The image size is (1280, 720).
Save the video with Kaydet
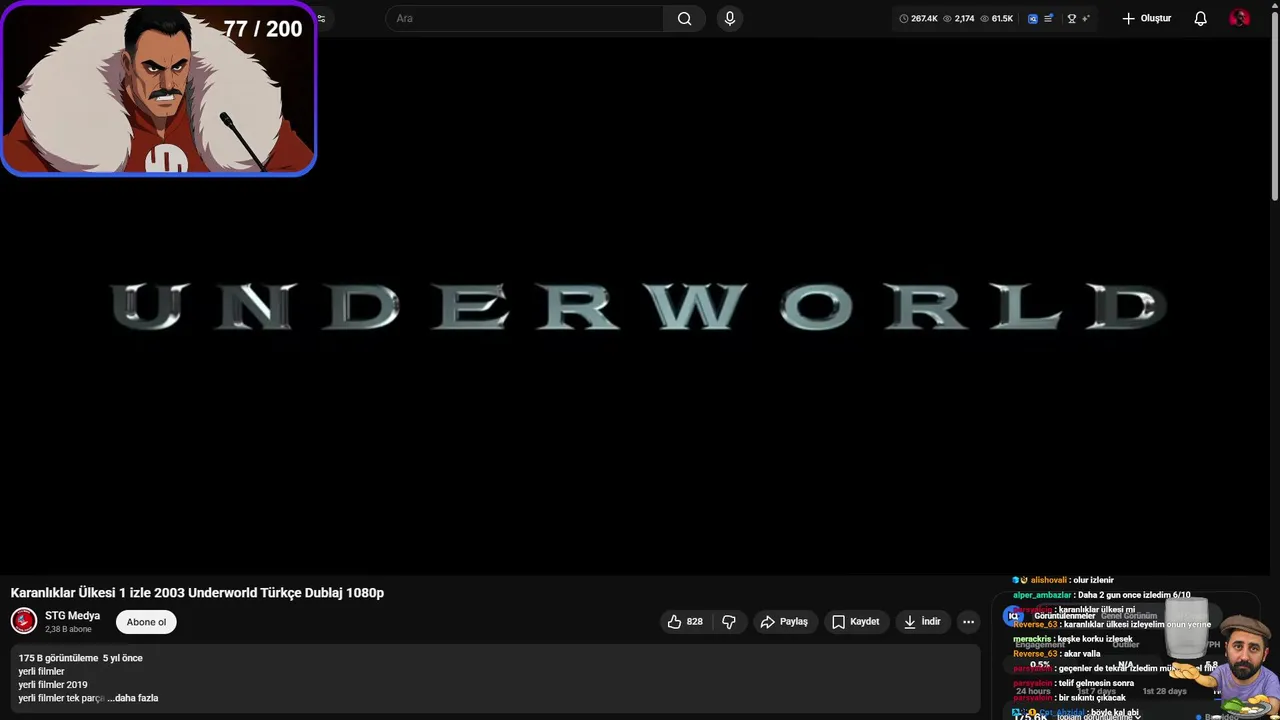pyautogui.click(x=856, y=622)
